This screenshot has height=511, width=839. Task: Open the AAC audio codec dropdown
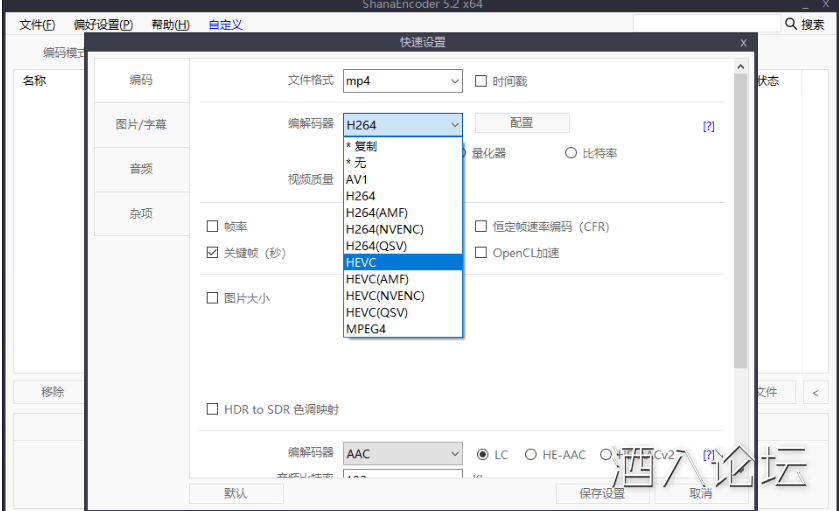pyautogui.click(x=402, y=454)
